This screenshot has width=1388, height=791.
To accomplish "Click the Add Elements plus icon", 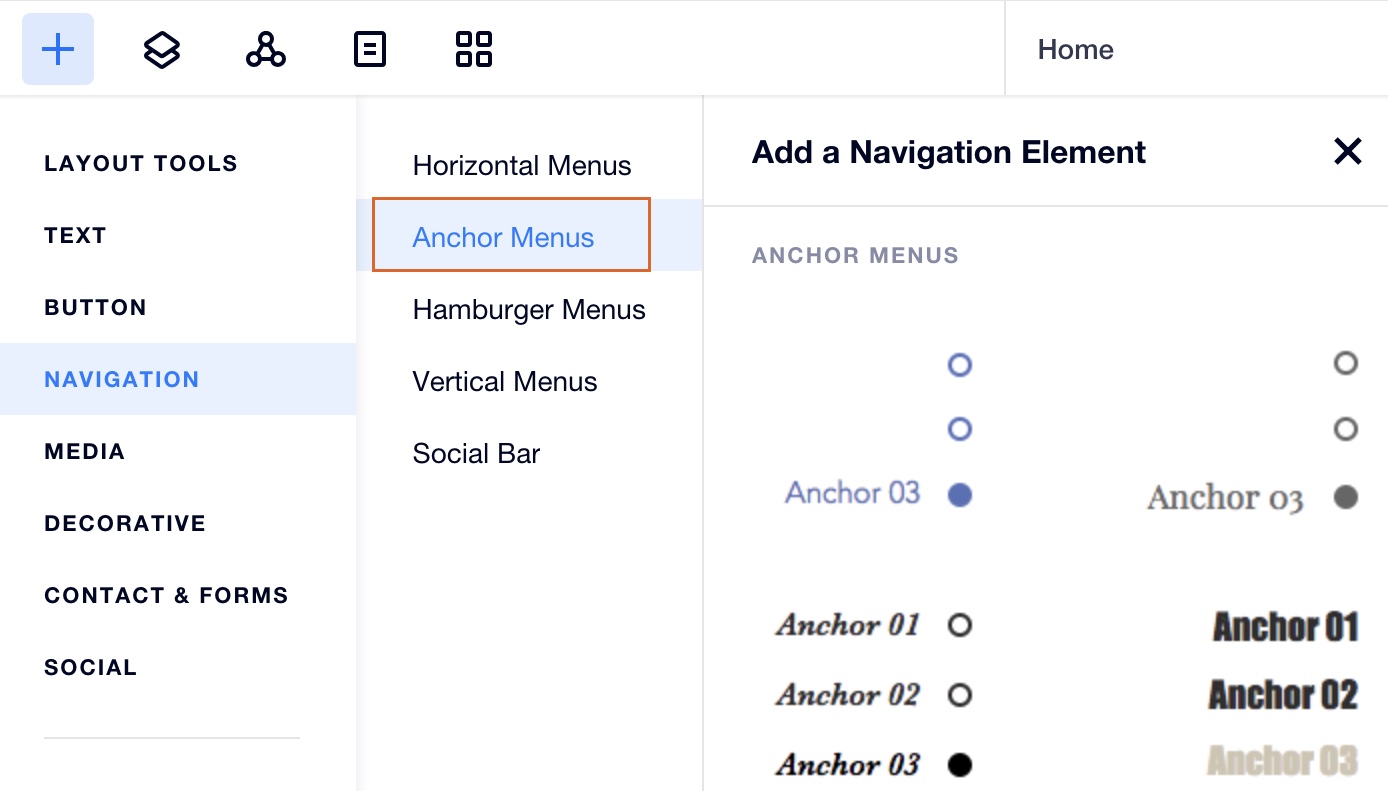I will click(58, 49).
